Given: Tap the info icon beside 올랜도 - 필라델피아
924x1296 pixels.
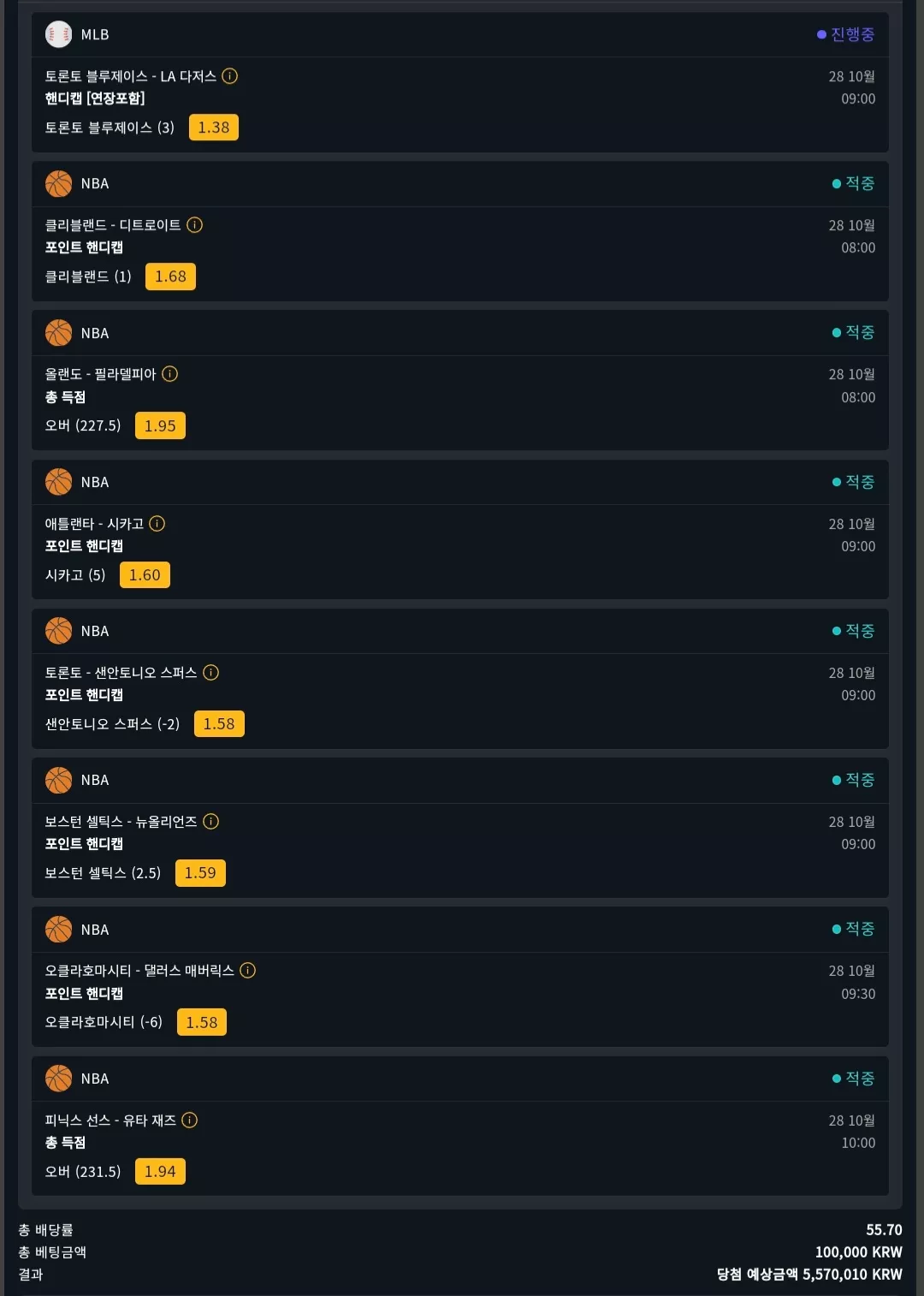Looking at the screenshot, I should [170, 374].
